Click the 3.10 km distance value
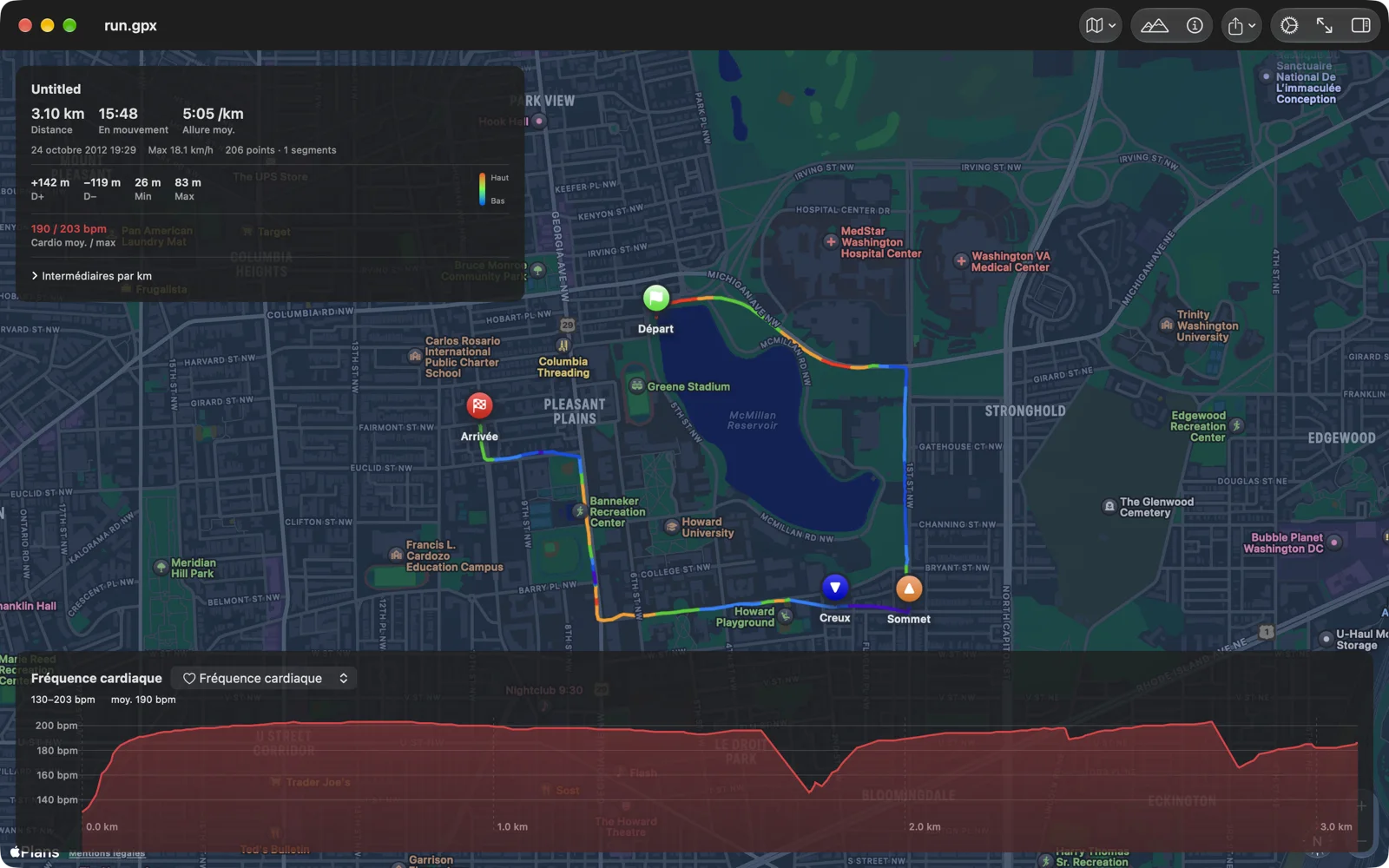 point(57,114)
